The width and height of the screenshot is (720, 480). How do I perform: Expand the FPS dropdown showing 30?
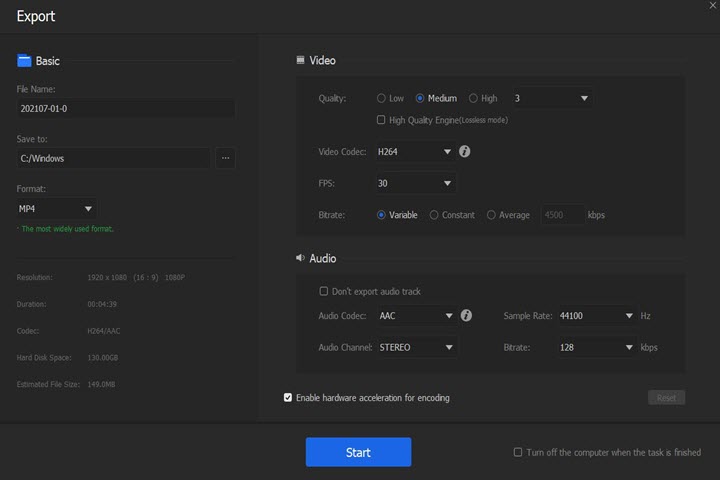point(415,184)
